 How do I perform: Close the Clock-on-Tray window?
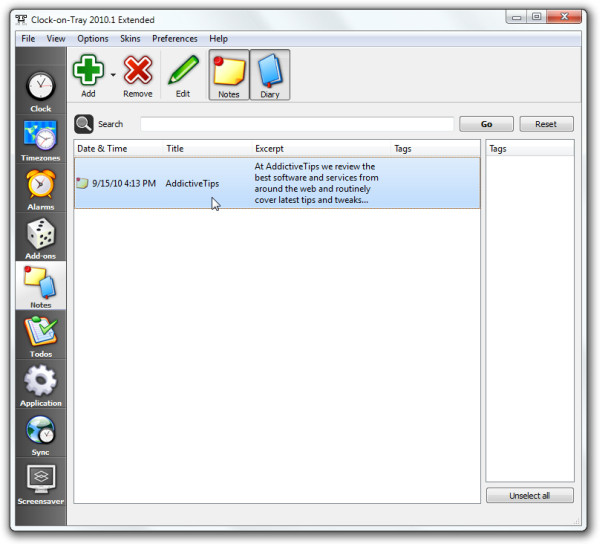tap(564, 17)
